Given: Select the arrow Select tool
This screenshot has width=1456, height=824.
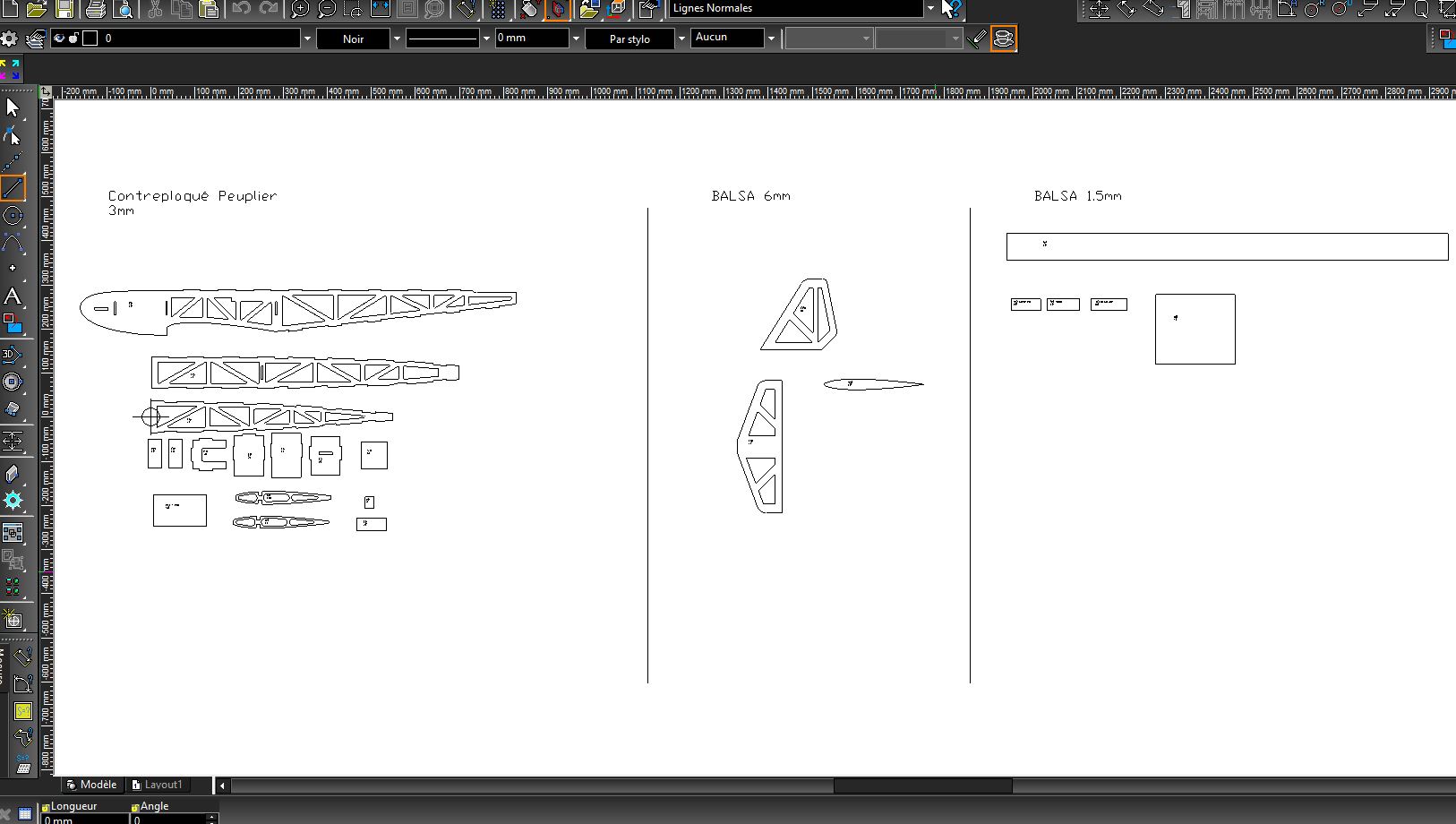Looking at the screenshot, I should (13, 107).
